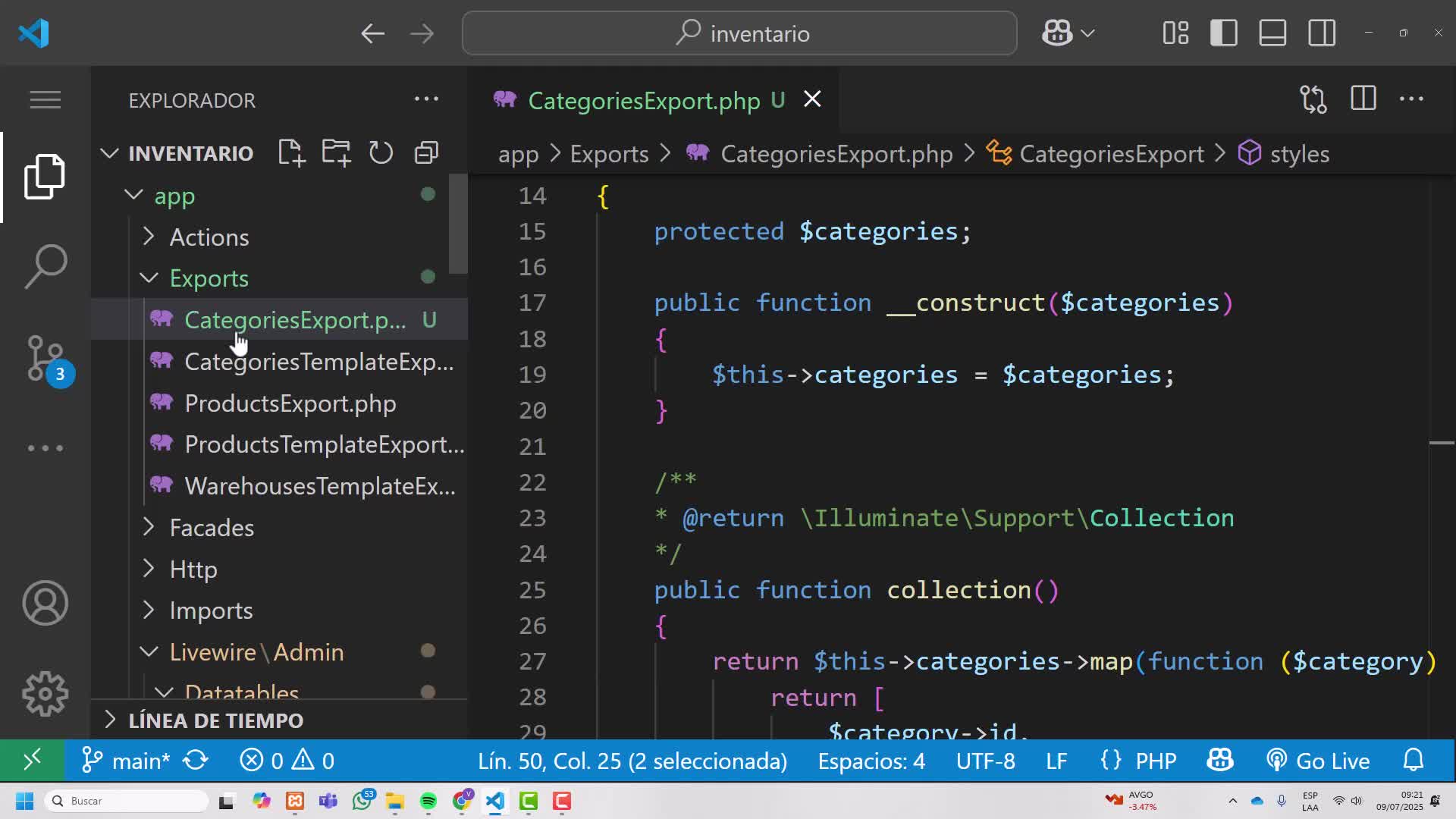The image size is (1456, 819).
Task: Refresh the explorer tree
Action: tap(381, 153)
